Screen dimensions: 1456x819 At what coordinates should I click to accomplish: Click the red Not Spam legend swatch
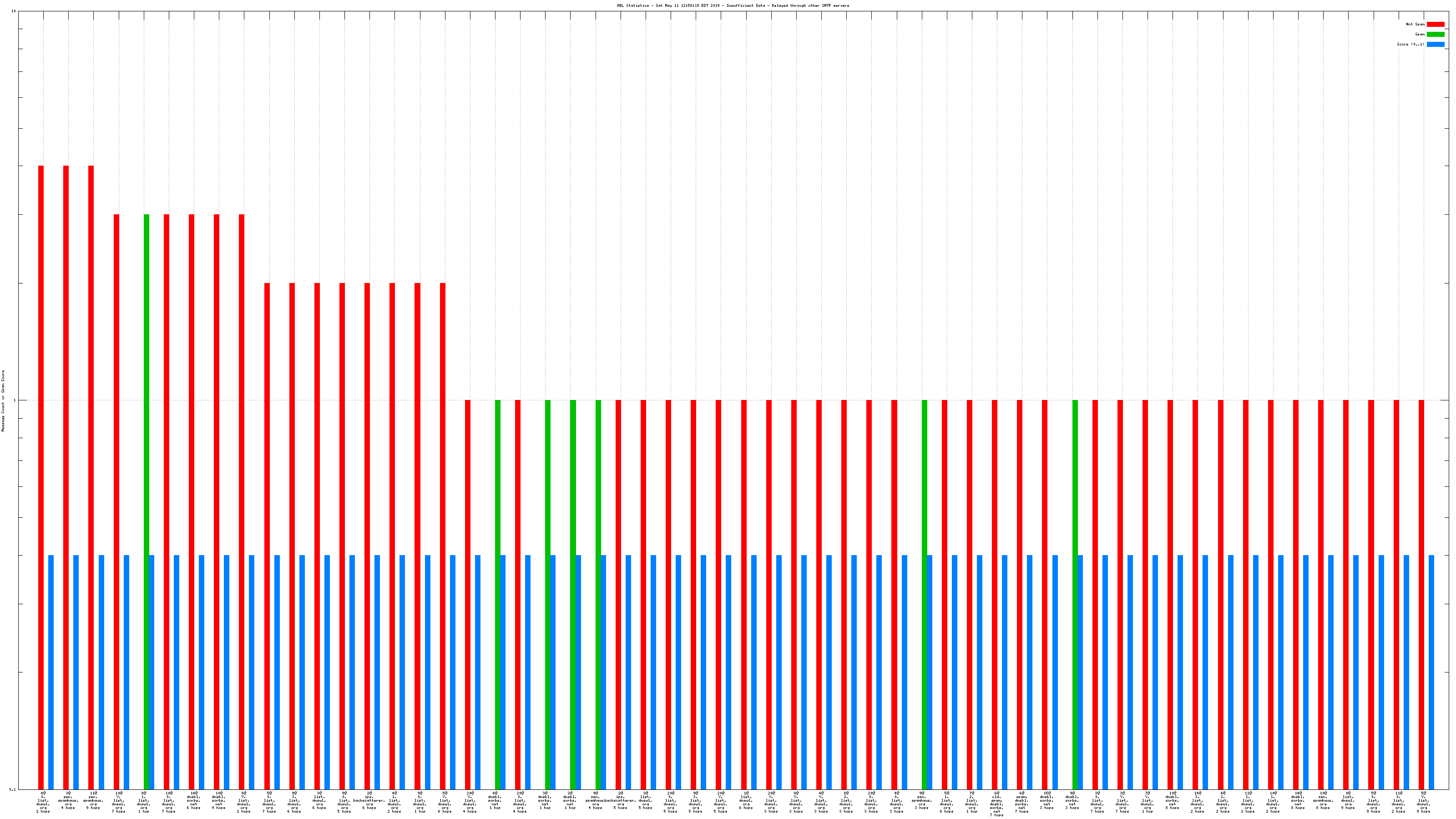coord(1435,24)
